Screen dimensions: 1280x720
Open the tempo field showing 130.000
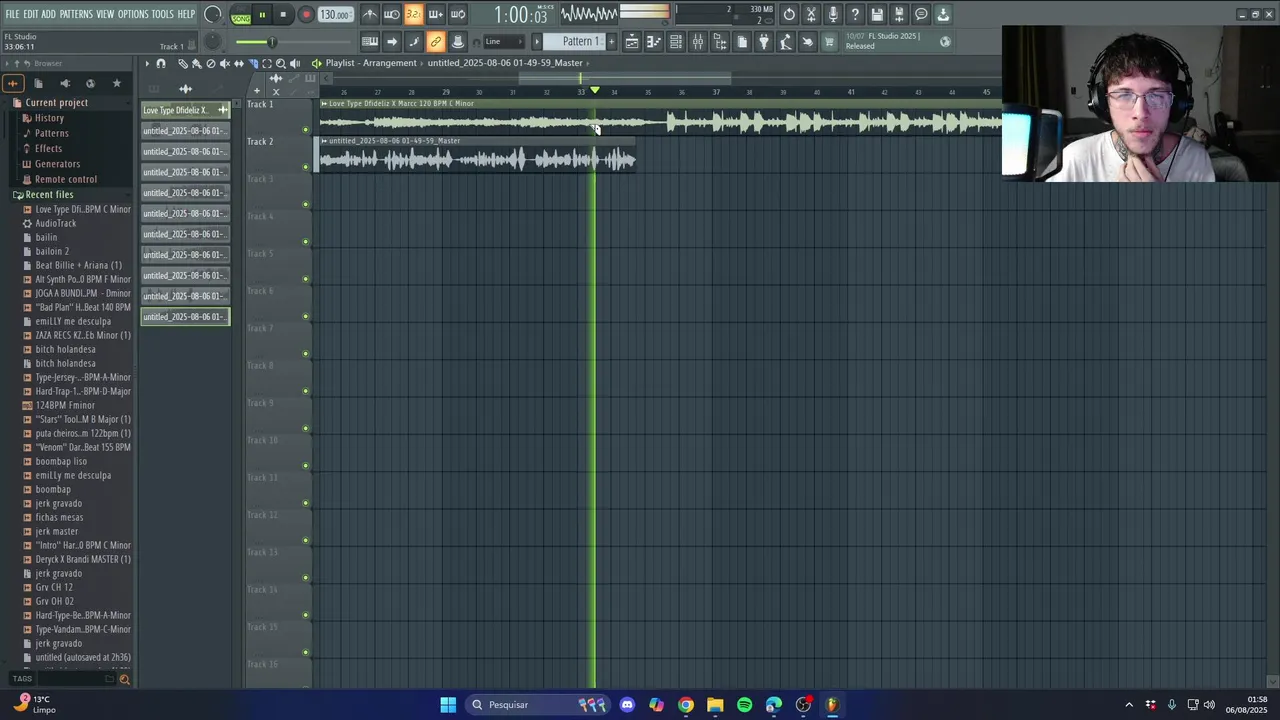point(335,15)
